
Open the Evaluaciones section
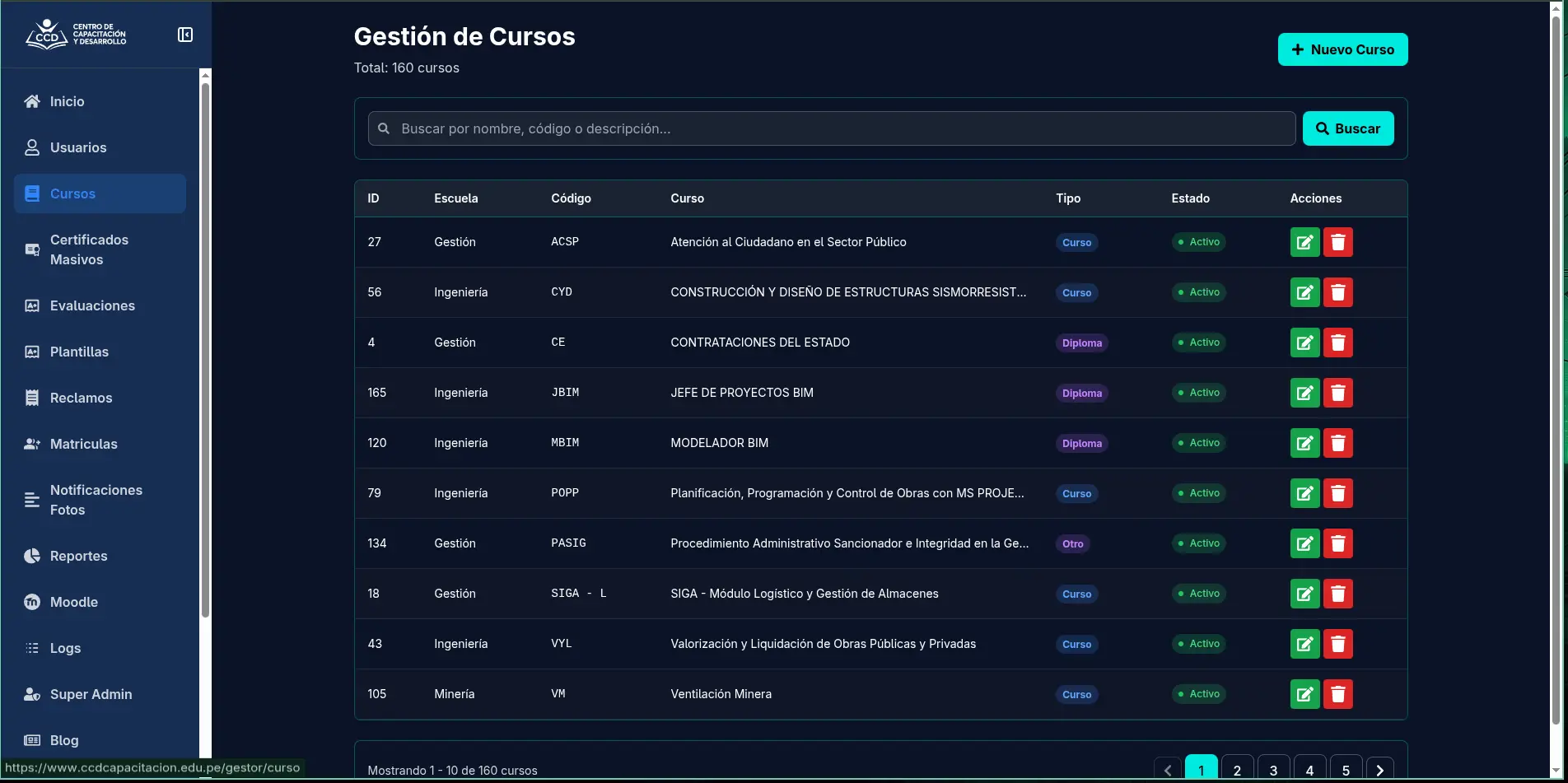coord(100,305)
